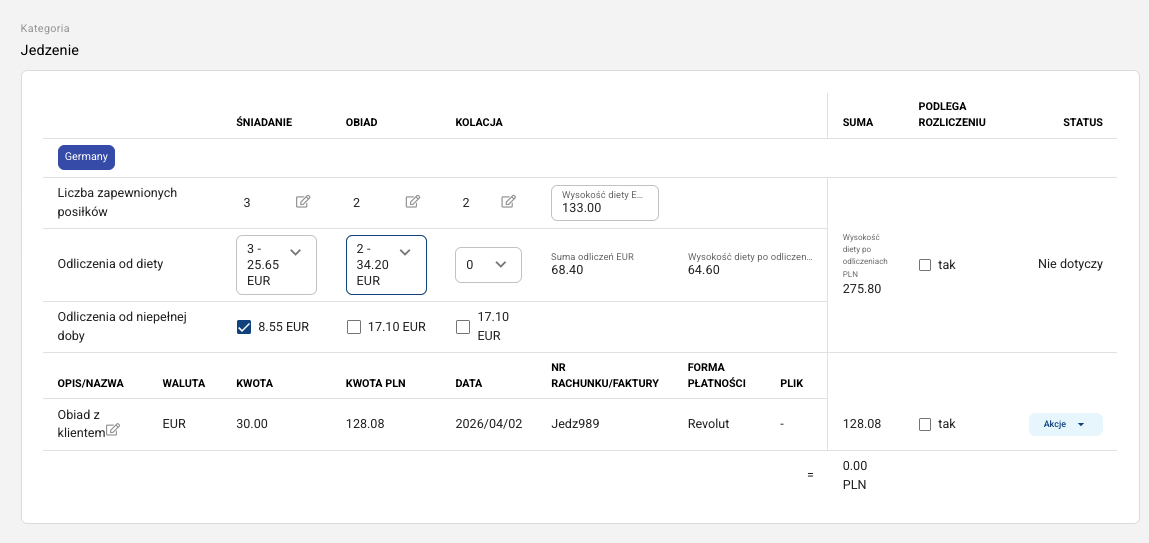
Task: Click the Germany country tag
Action: click(86, 157)
